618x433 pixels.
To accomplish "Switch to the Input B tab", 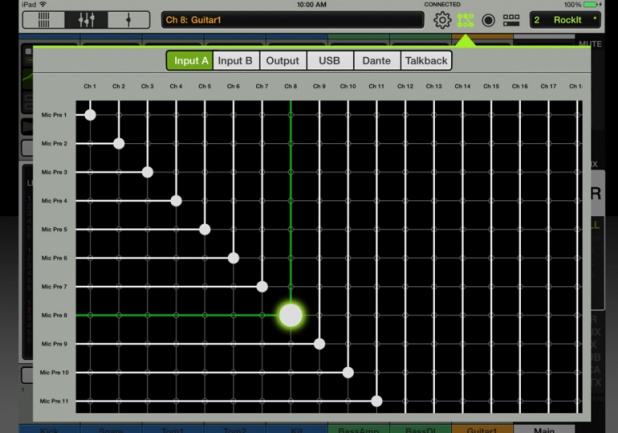I will (236, 61).
